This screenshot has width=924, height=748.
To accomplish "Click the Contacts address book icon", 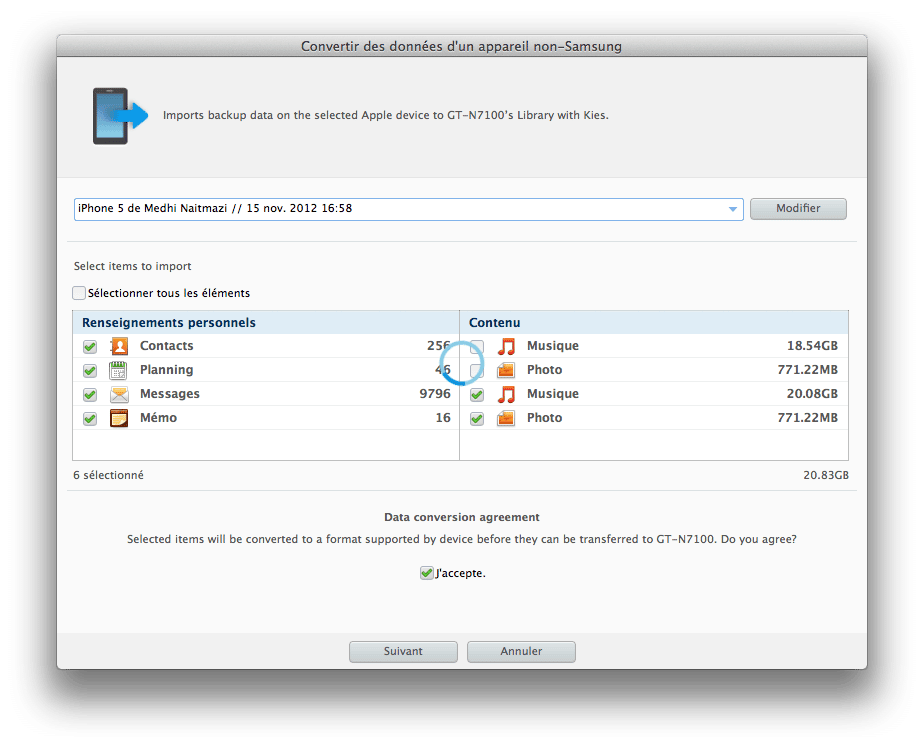I will point(119,346).
